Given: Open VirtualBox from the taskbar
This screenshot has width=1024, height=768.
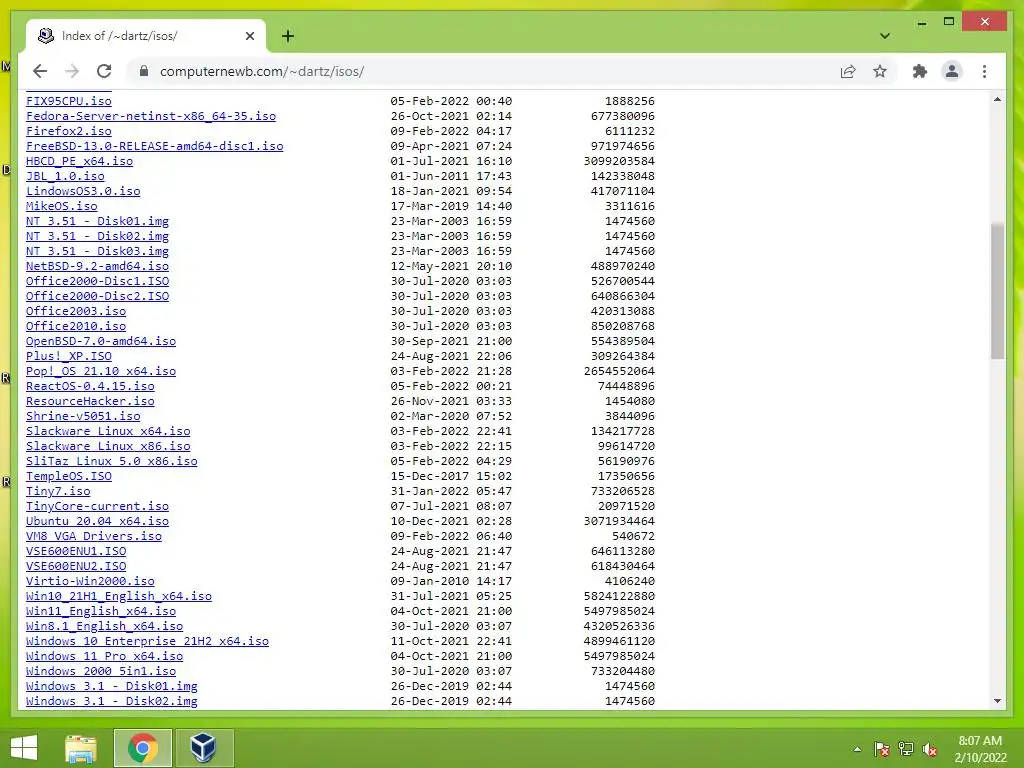Looking at the screenshot, I should click(203, 748).
